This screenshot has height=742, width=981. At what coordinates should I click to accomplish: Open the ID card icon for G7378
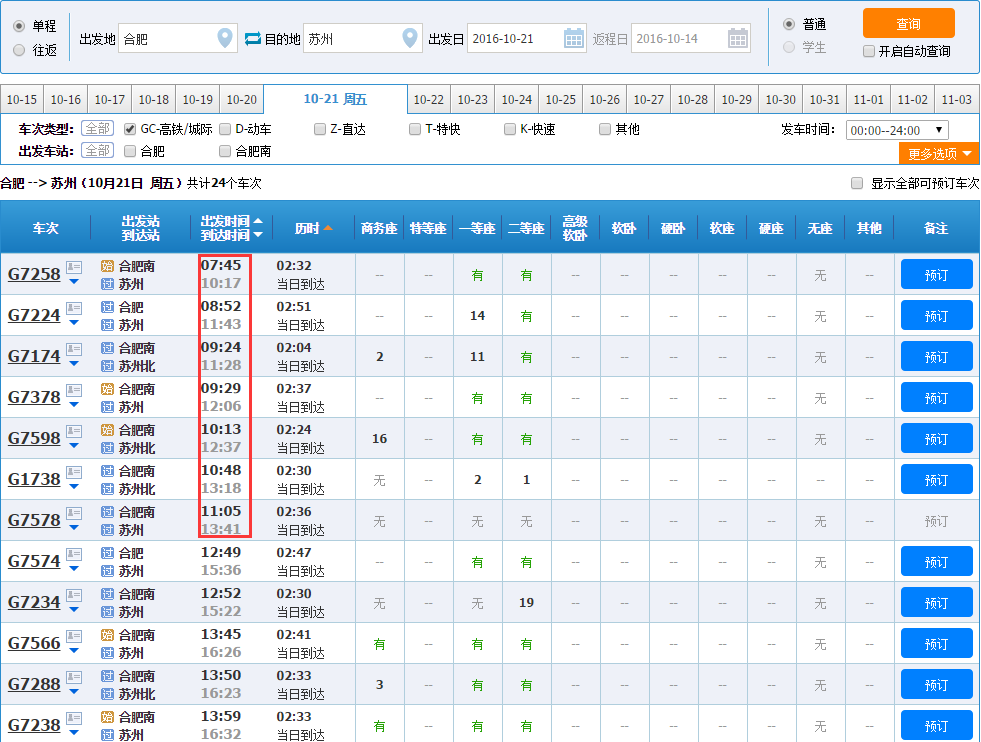pos(74,391)
